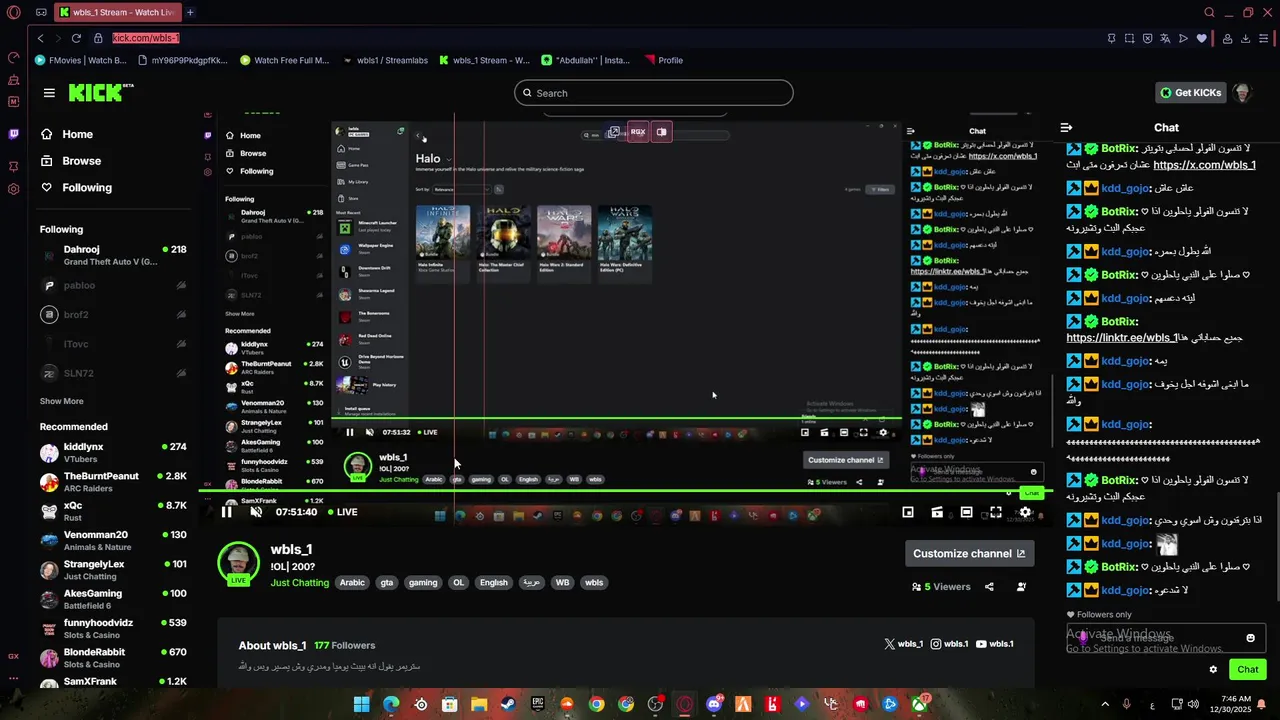Open the Opera tab search magnifier

(1209, 12)
